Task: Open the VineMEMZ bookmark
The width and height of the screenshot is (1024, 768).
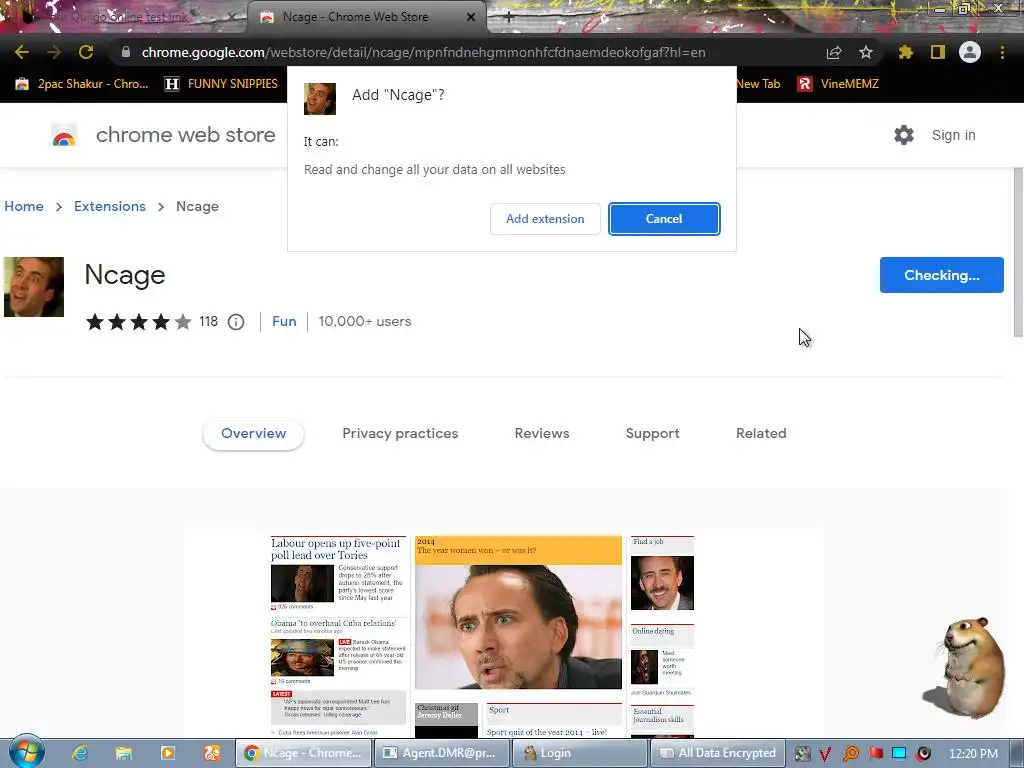Action: point(838,84)
